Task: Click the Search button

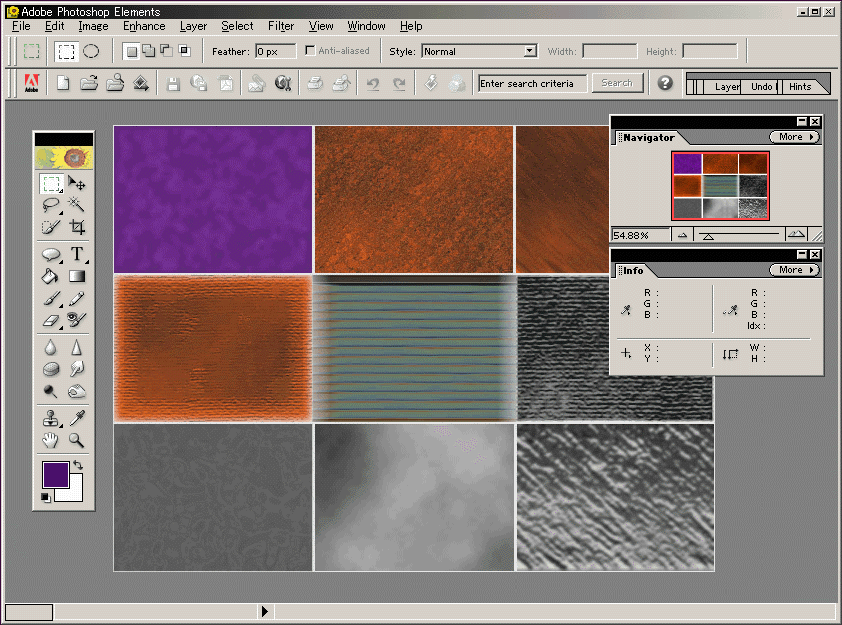Action: [617, 84]
